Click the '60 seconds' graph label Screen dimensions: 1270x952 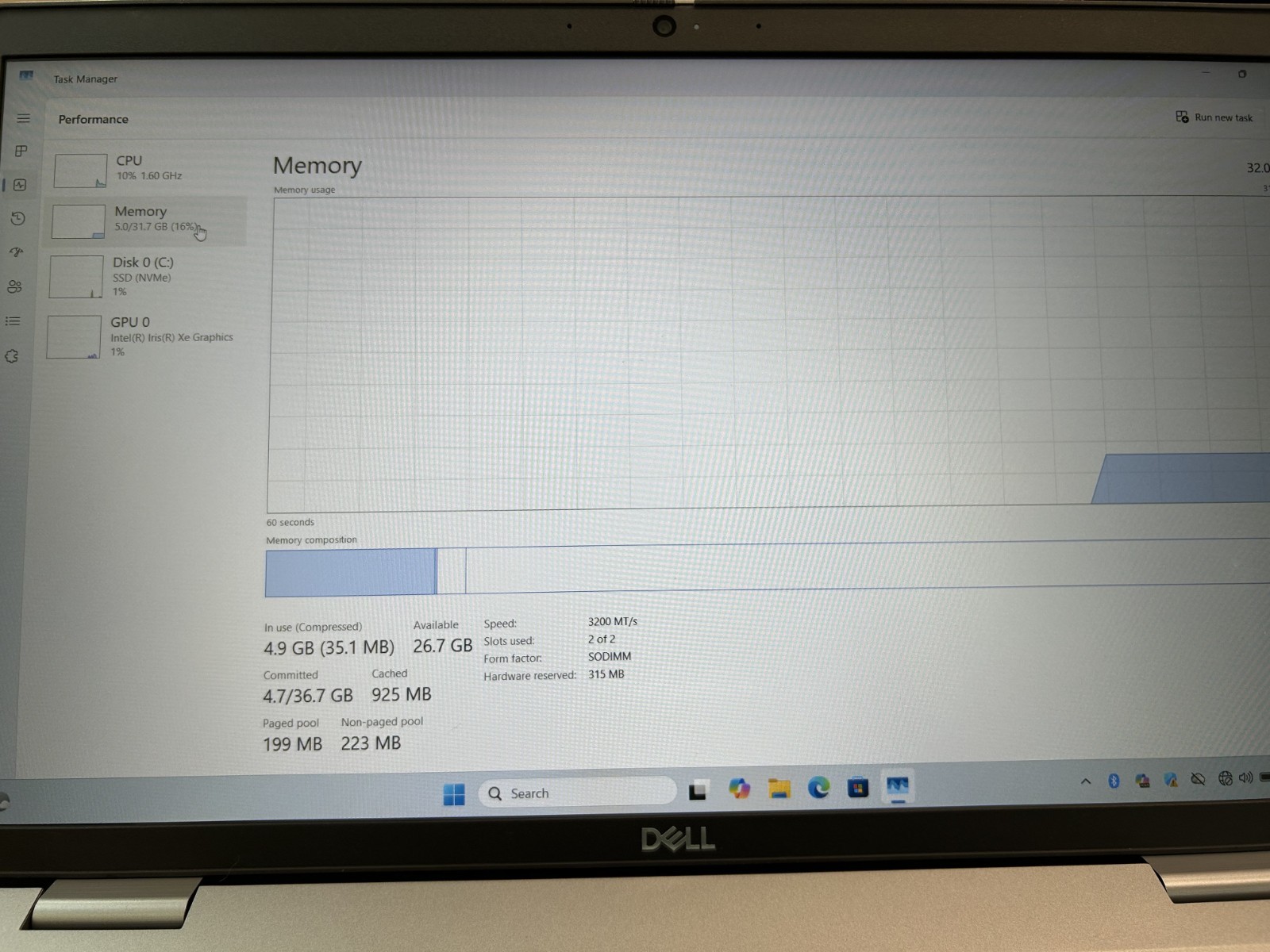tap(291, 522)
